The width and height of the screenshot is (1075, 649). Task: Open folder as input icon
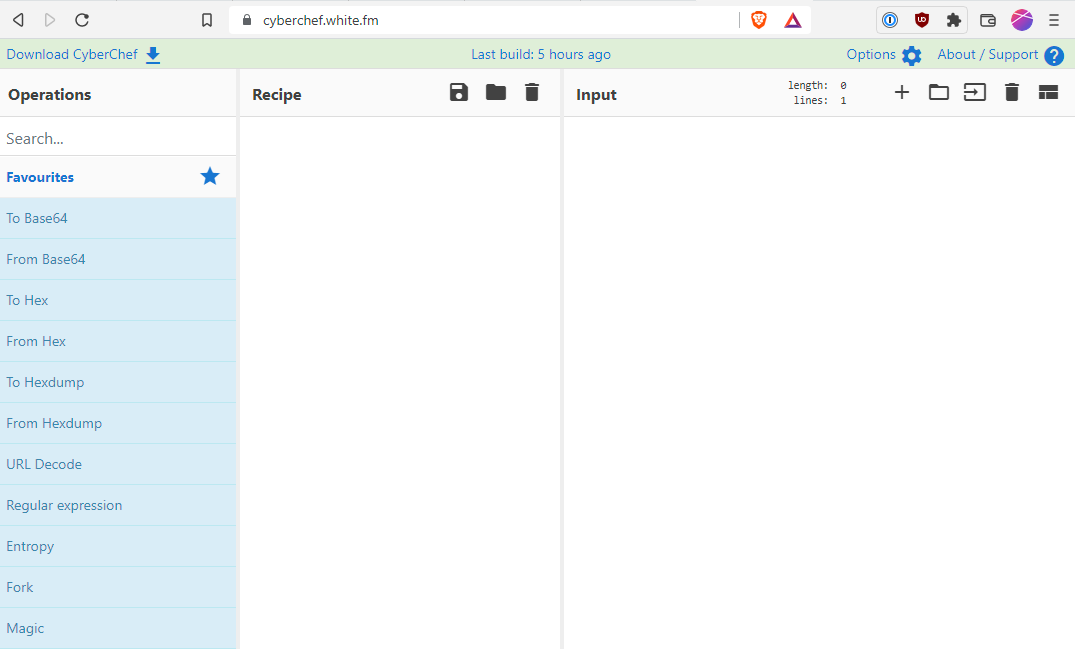939,93
